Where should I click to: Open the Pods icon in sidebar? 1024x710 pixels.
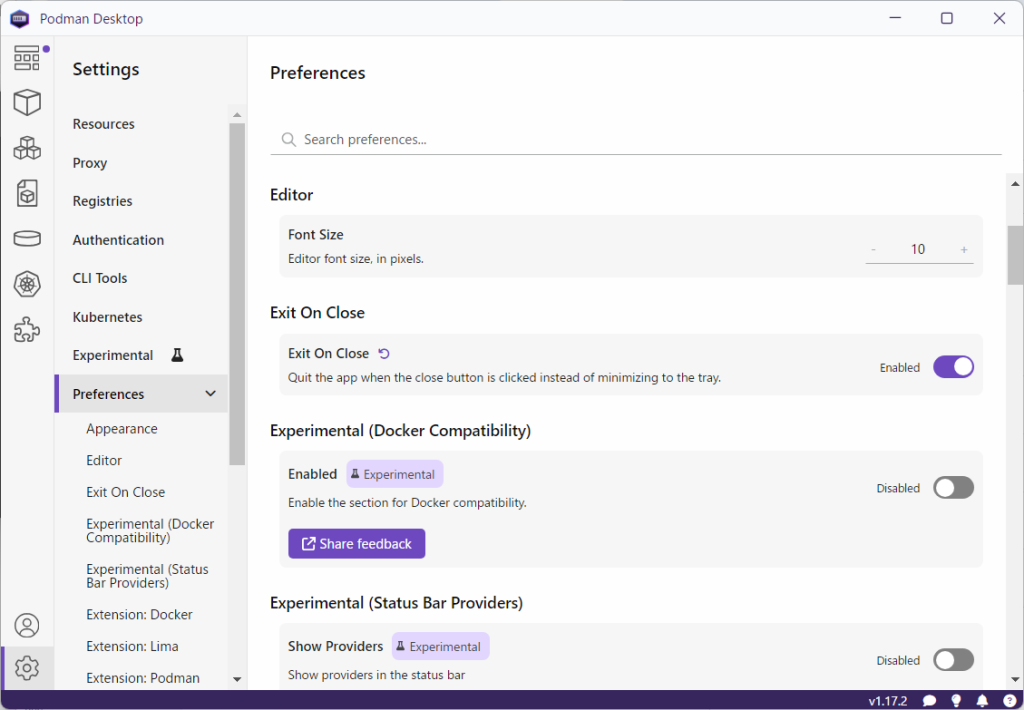pos(27,148)
